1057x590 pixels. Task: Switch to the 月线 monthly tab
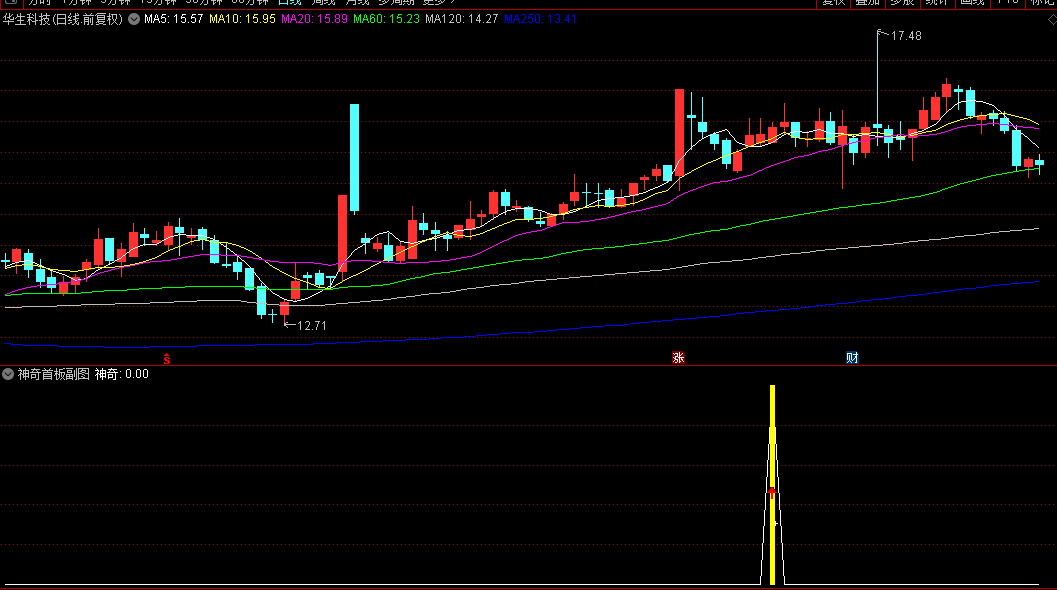coord(357,2)
